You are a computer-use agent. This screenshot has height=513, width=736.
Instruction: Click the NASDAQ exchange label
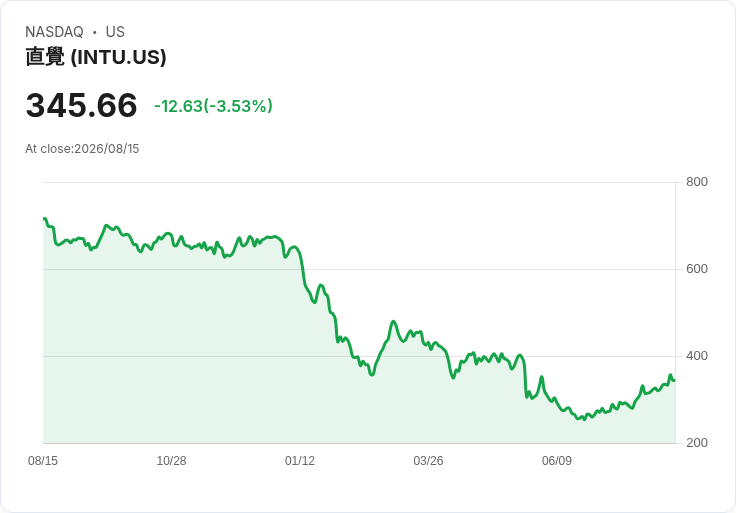click(x=54, y=32)
